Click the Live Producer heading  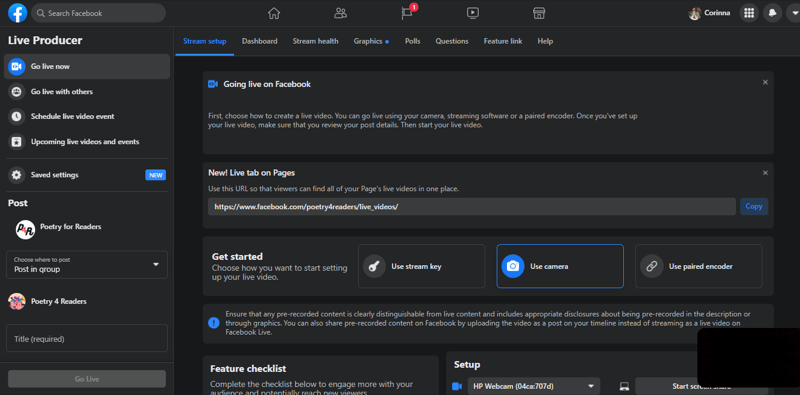(x=45, y=41)
